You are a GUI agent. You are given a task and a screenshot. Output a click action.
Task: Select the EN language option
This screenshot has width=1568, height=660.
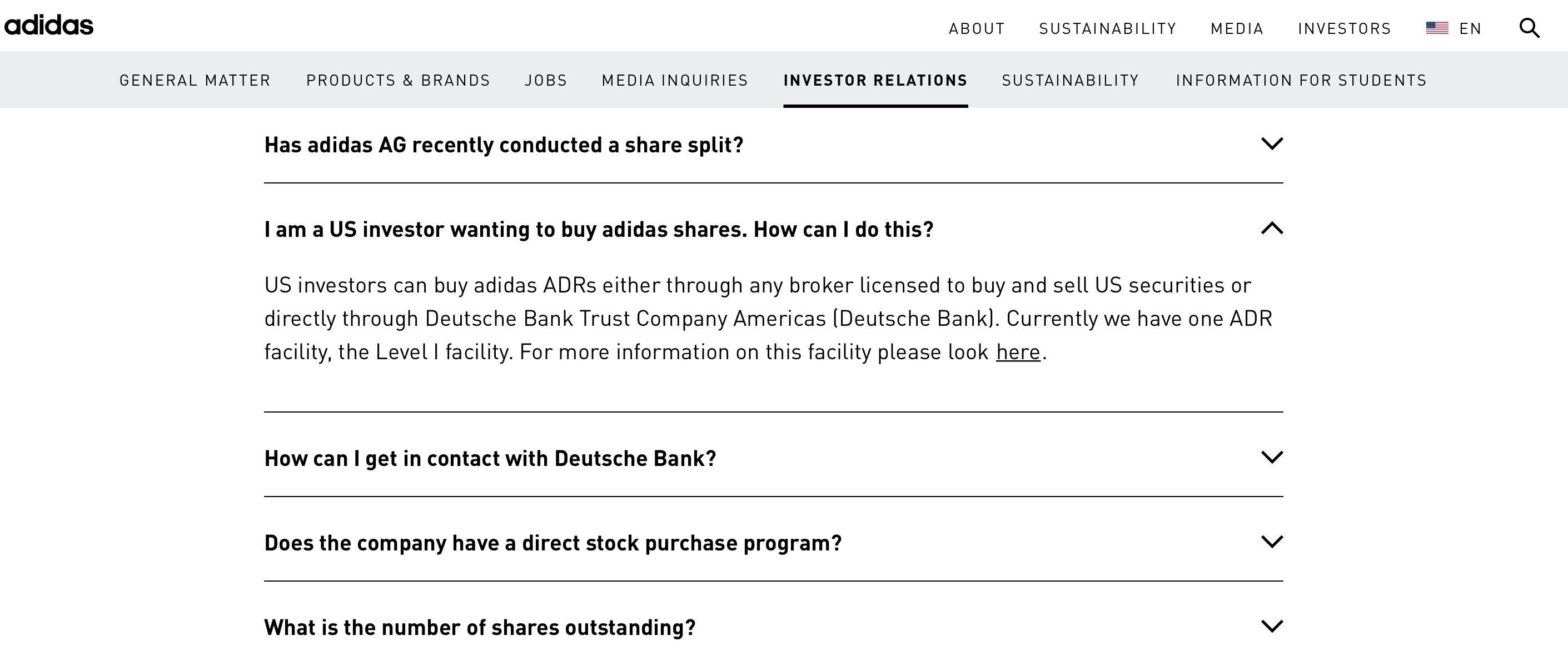click(x=1470, y=28)
